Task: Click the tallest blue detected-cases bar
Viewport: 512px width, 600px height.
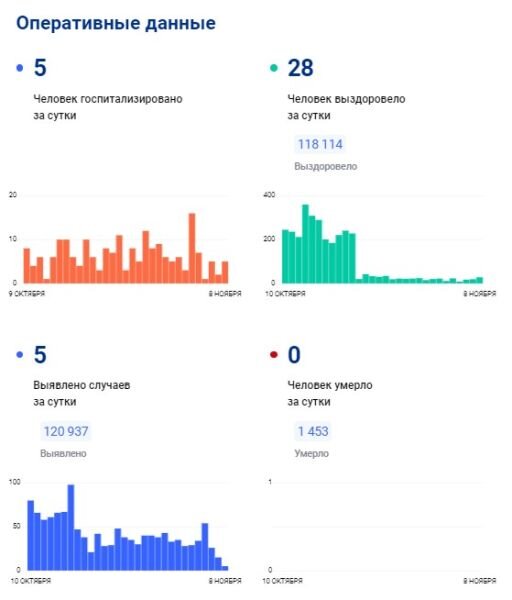Action: [x=71, y=528]
